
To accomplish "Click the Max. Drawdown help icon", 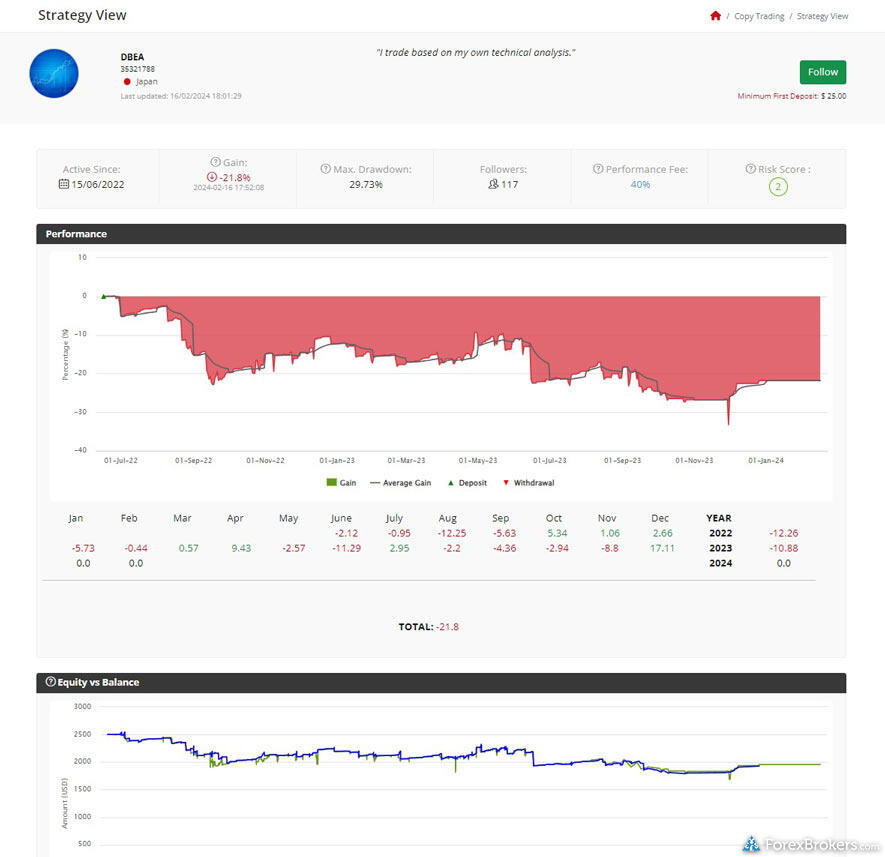I will [325, 169].
